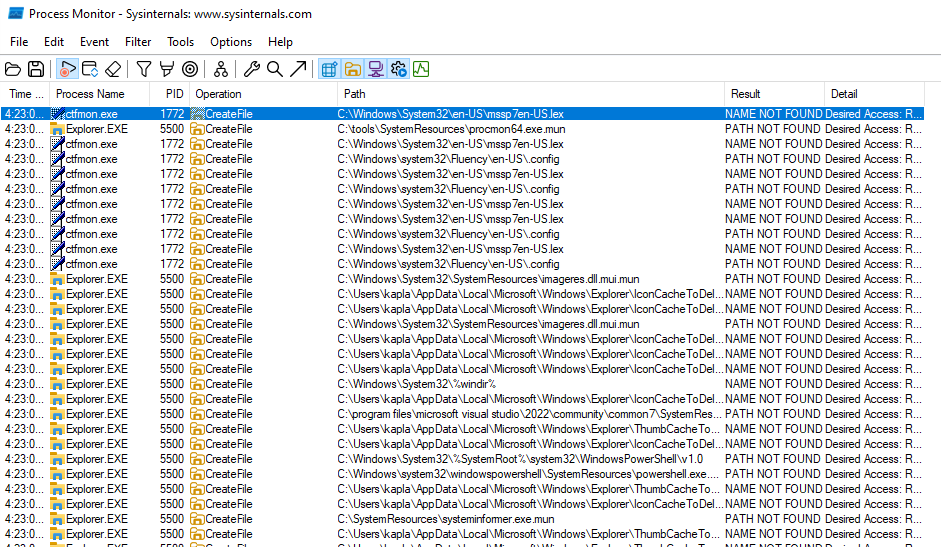This screenshot has width=941, height=547.
Task: Select the Include Process From Window target icon
Action: [x=190, y=70]
